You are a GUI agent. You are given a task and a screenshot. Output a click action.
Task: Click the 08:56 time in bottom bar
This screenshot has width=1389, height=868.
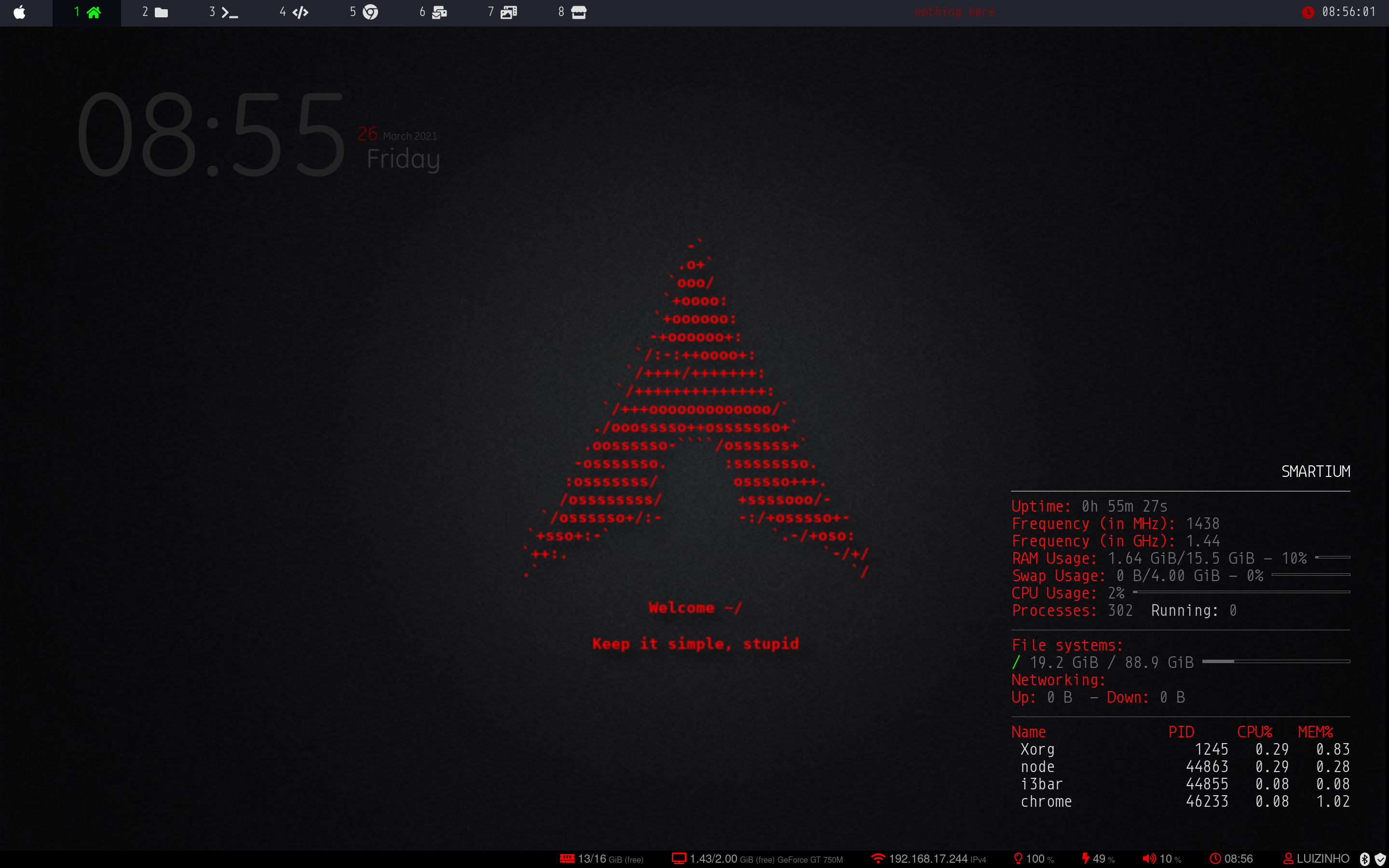(x=1239, y=859)
